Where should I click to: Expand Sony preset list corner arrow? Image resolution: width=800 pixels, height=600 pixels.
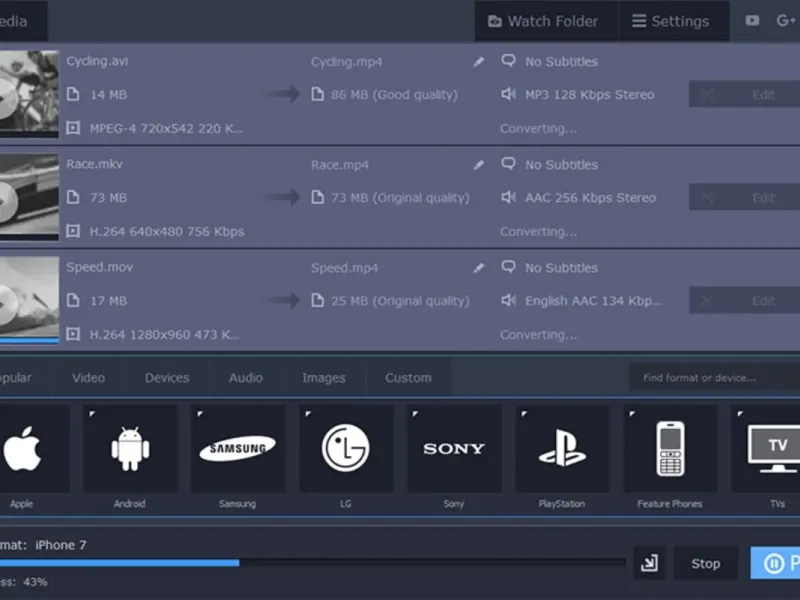[x=415, y=414]
